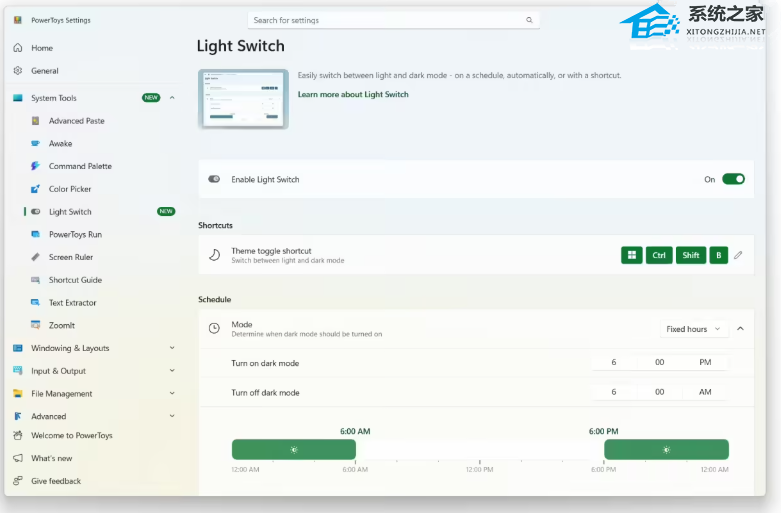This screenshot has height=513, width=781.
Task: Click the Home icon in sidebar
Action: pyautogui.click(x=18, y=48)
